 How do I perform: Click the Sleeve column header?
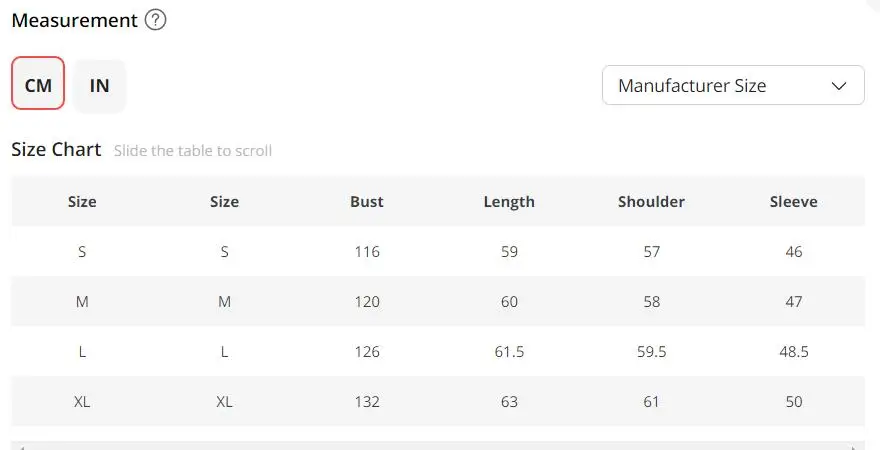(x=794, y=201)
